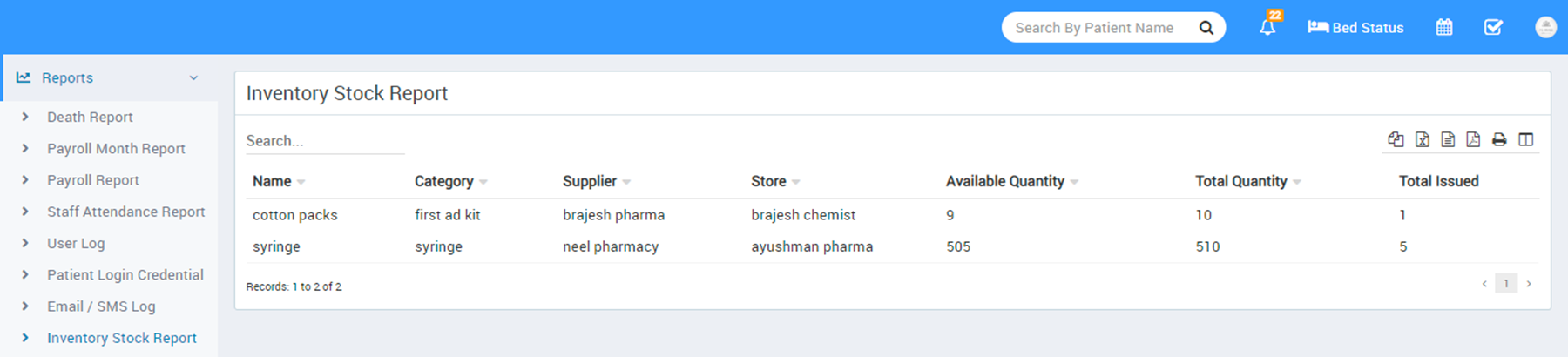Export the report as PDF
Viewport: 1568px width, 357px height.
pyautogui.click(x=1473, y=139)
